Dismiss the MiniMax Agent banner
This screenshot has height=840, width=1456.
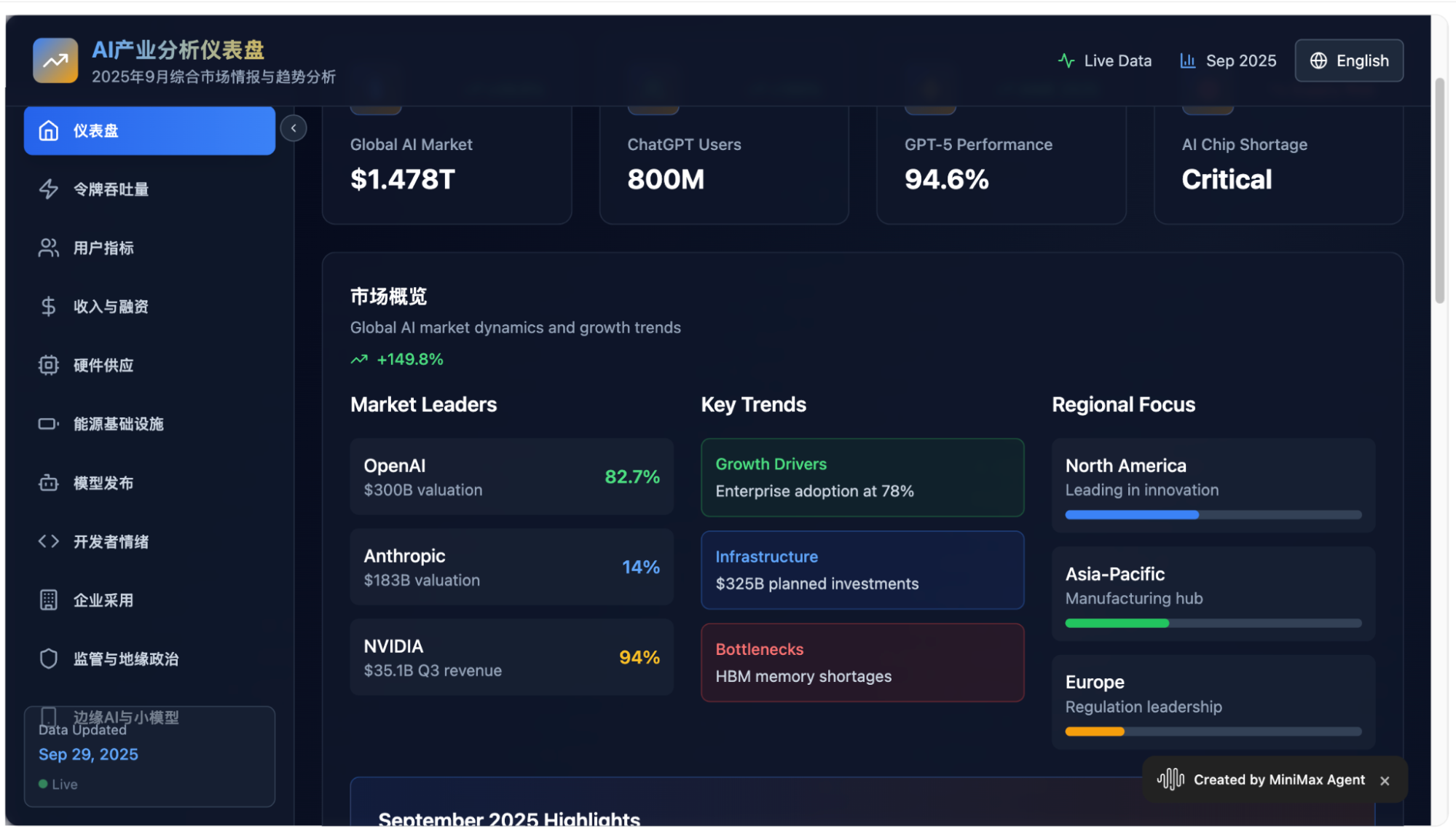(x=1385, y=780)
